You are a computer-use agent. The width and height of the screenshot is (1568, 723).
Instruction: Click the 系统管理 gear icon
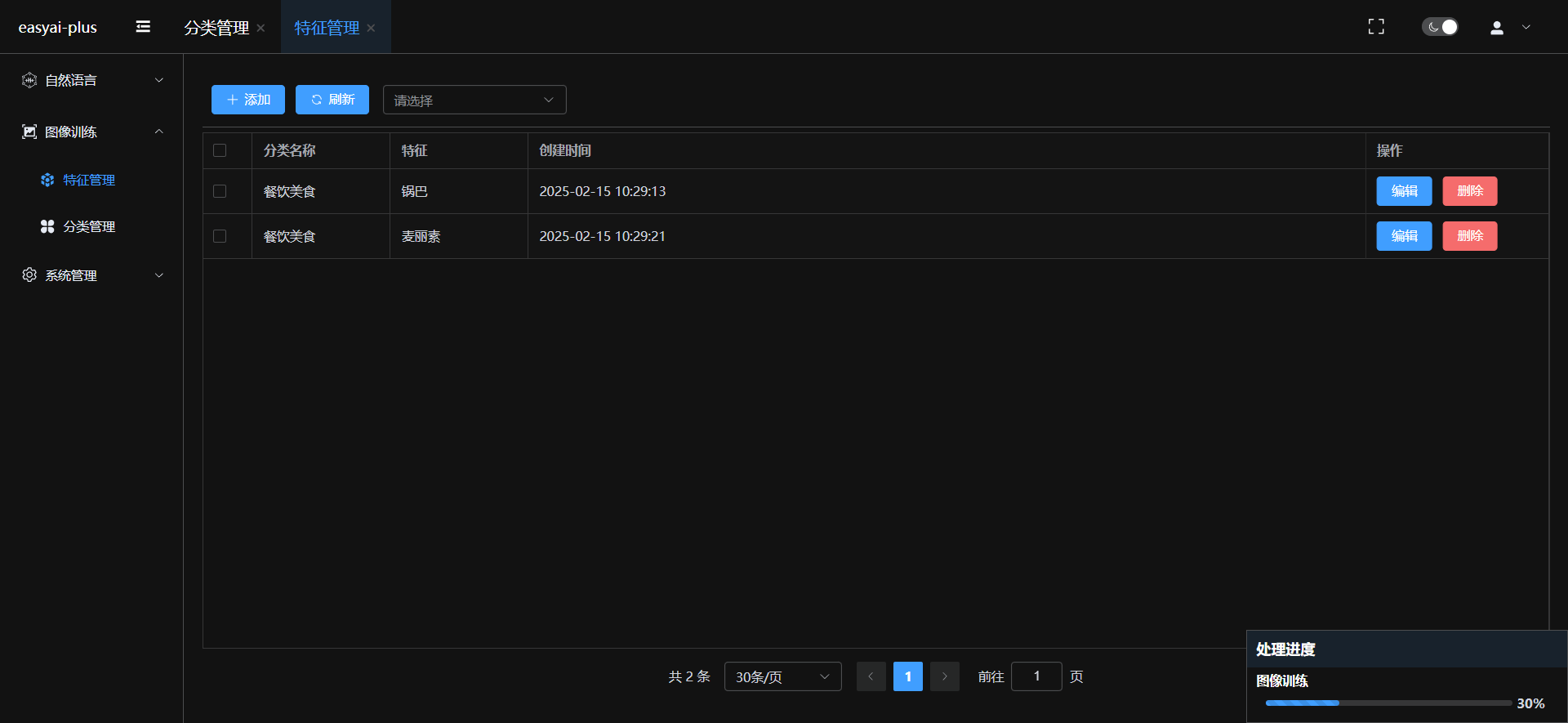coord(29,275)
